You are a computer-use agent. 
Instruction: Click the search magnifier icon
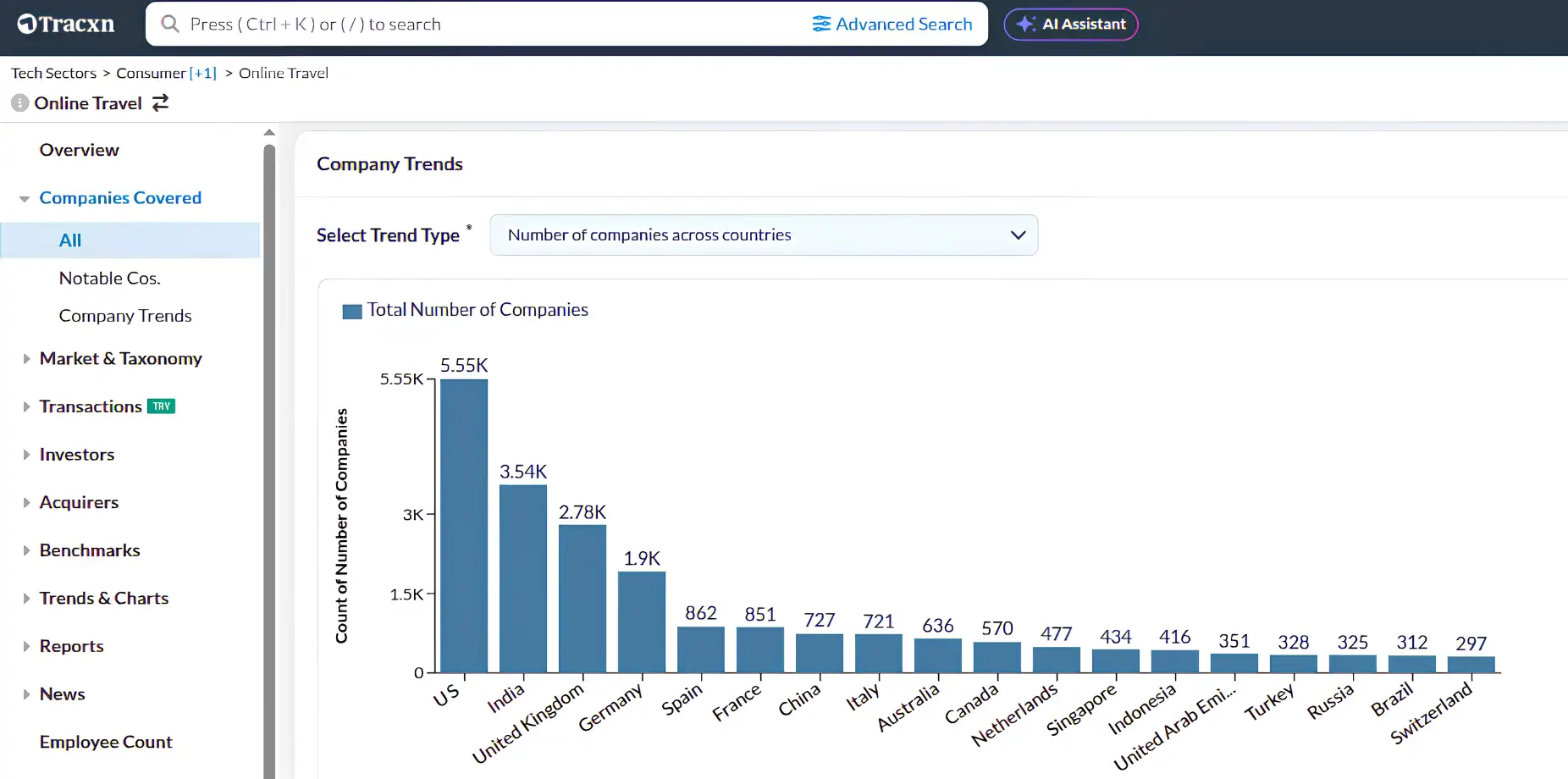point(170,24)
